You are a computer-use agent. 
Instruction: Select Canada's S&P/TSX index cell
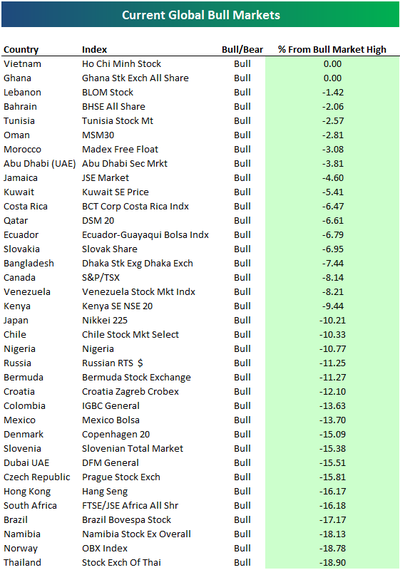pyautogui.click(x=101, y=278)
